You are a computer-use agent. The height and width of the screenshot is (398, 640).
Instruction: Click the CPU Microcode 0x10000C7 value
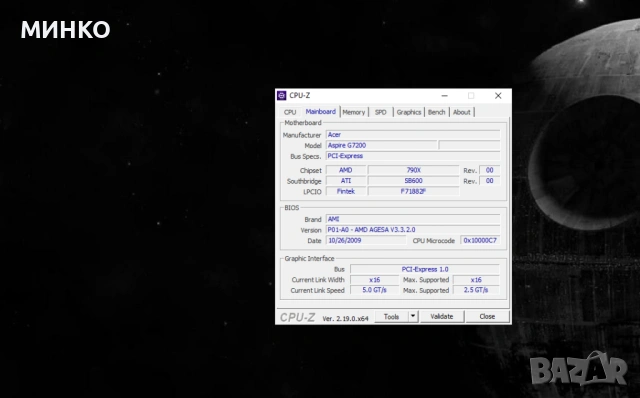(480, 240)
